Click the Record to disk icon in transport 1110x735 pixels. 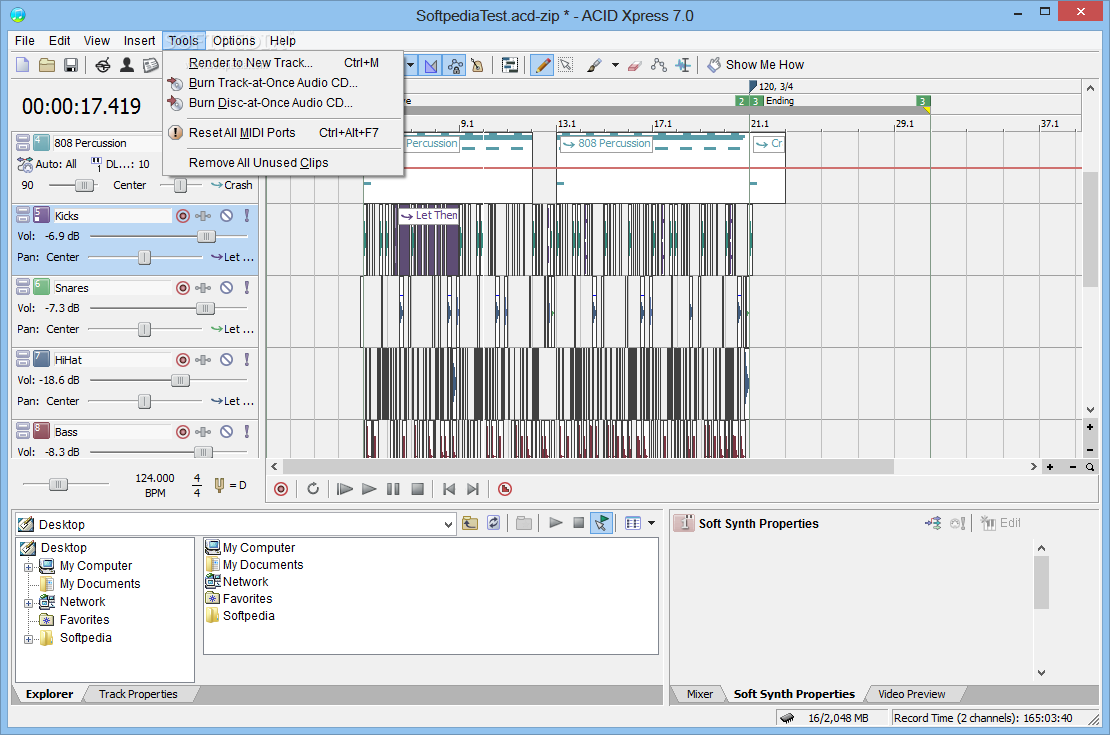pos(505,489)
